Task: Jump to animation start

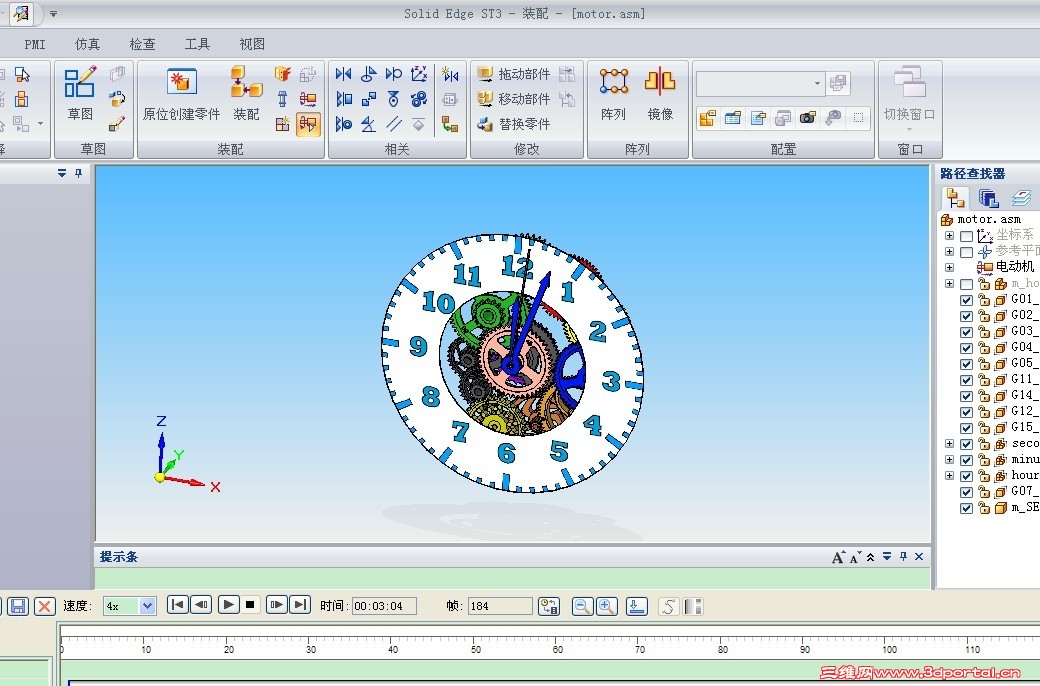Action: click(x=177, y=605)
